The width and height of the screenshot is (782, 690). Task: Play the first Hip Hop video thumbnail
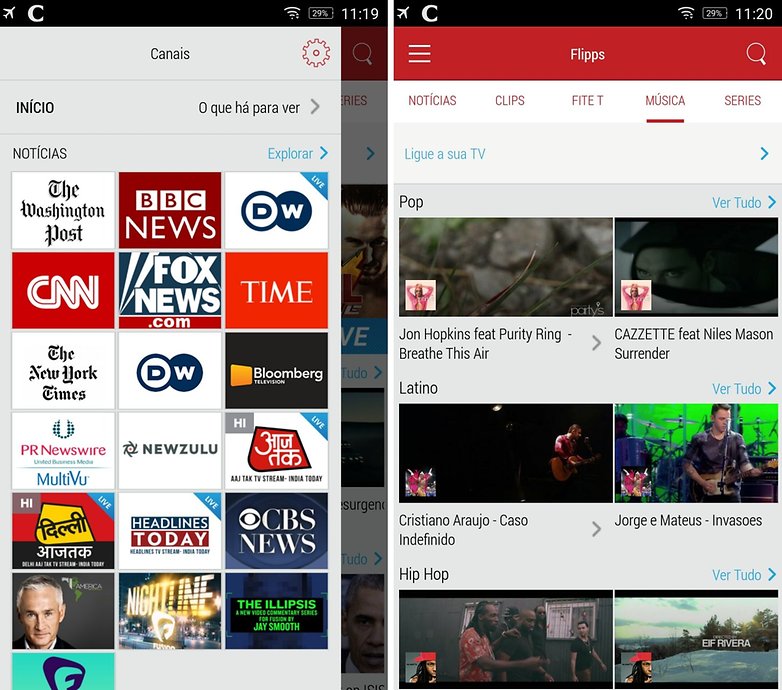tap(506, 639)
